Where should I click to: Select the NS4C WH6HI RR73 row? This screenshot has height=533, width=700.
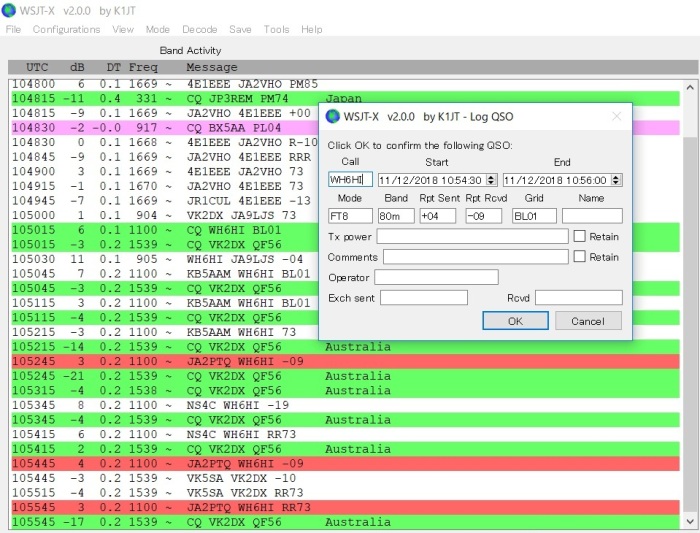(346, 434)
